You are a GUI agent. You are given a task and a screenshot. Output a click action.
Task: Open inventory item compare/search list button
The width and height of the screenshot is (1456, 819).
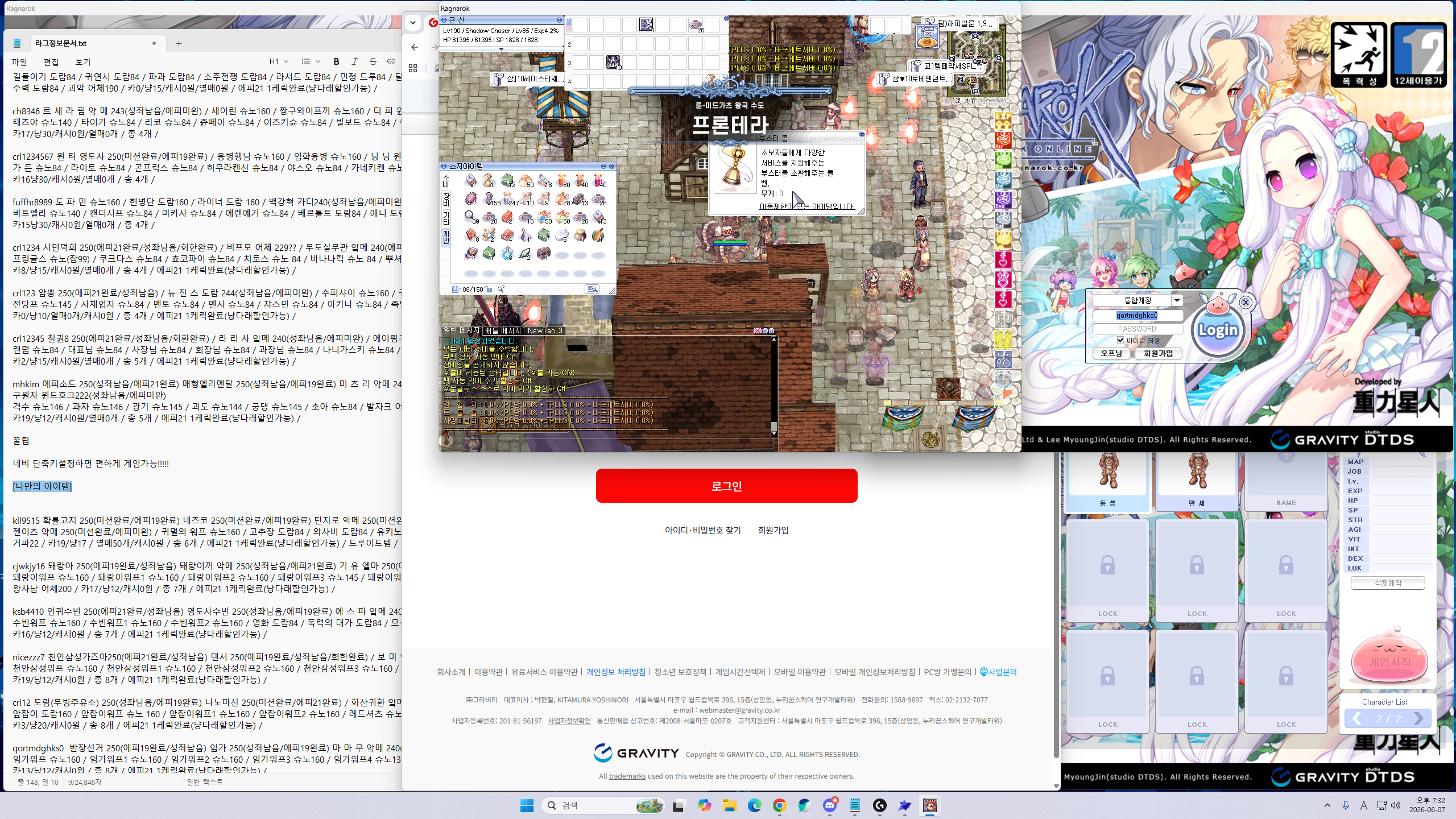pyautogui.click(x=592, y=289)
